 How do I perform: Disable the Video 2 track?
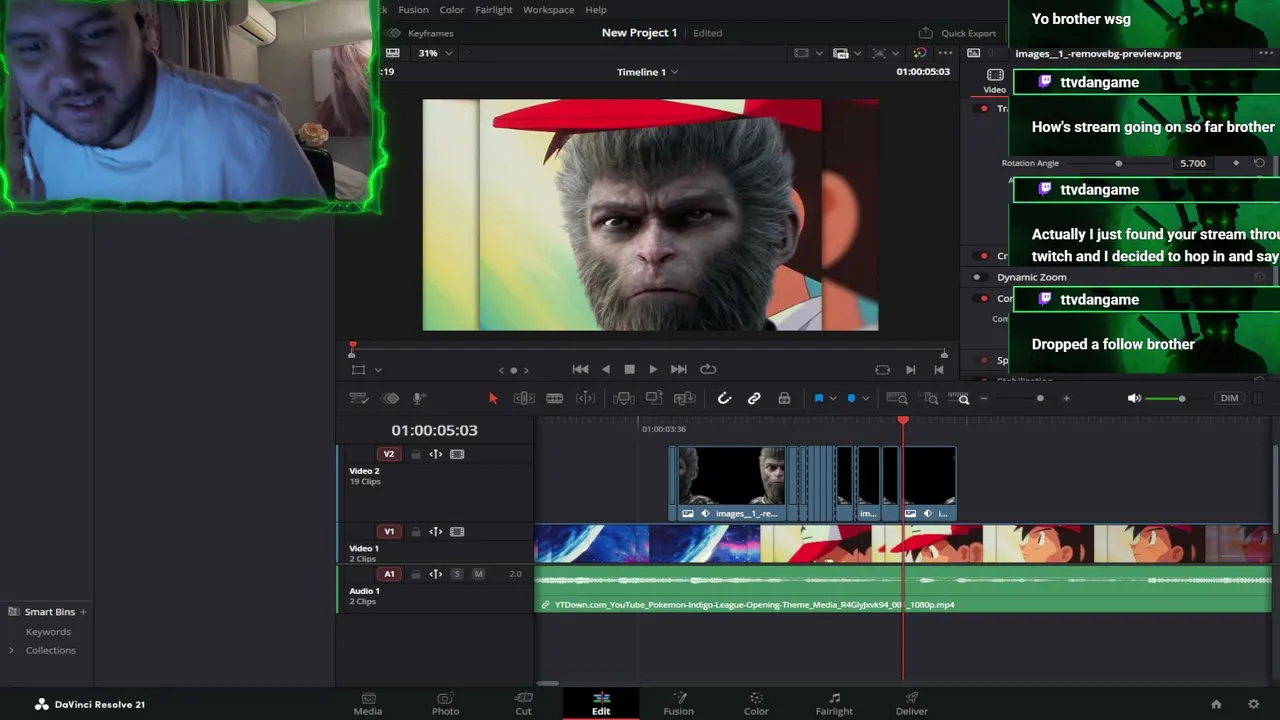[x=457, y=454]
